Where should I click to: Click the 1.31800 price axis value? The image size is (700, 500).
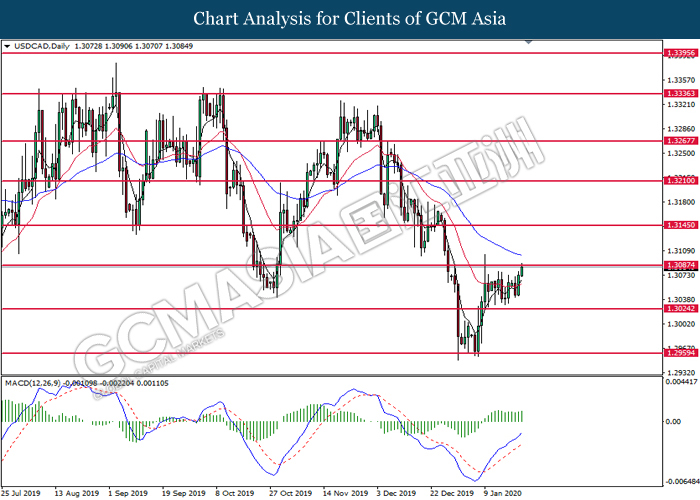681,202
